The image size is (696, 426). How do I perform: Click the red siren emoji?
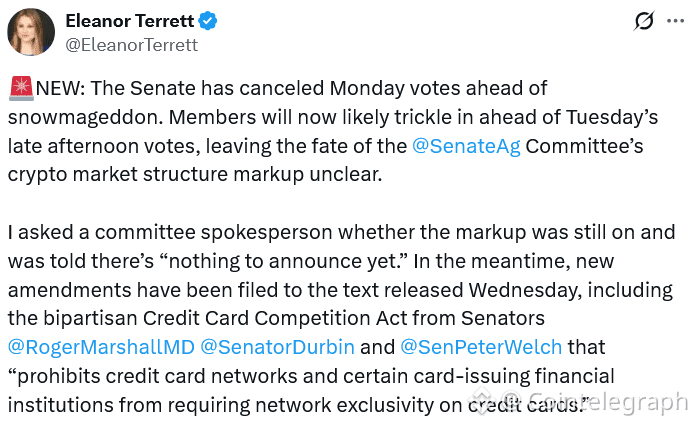22,89
